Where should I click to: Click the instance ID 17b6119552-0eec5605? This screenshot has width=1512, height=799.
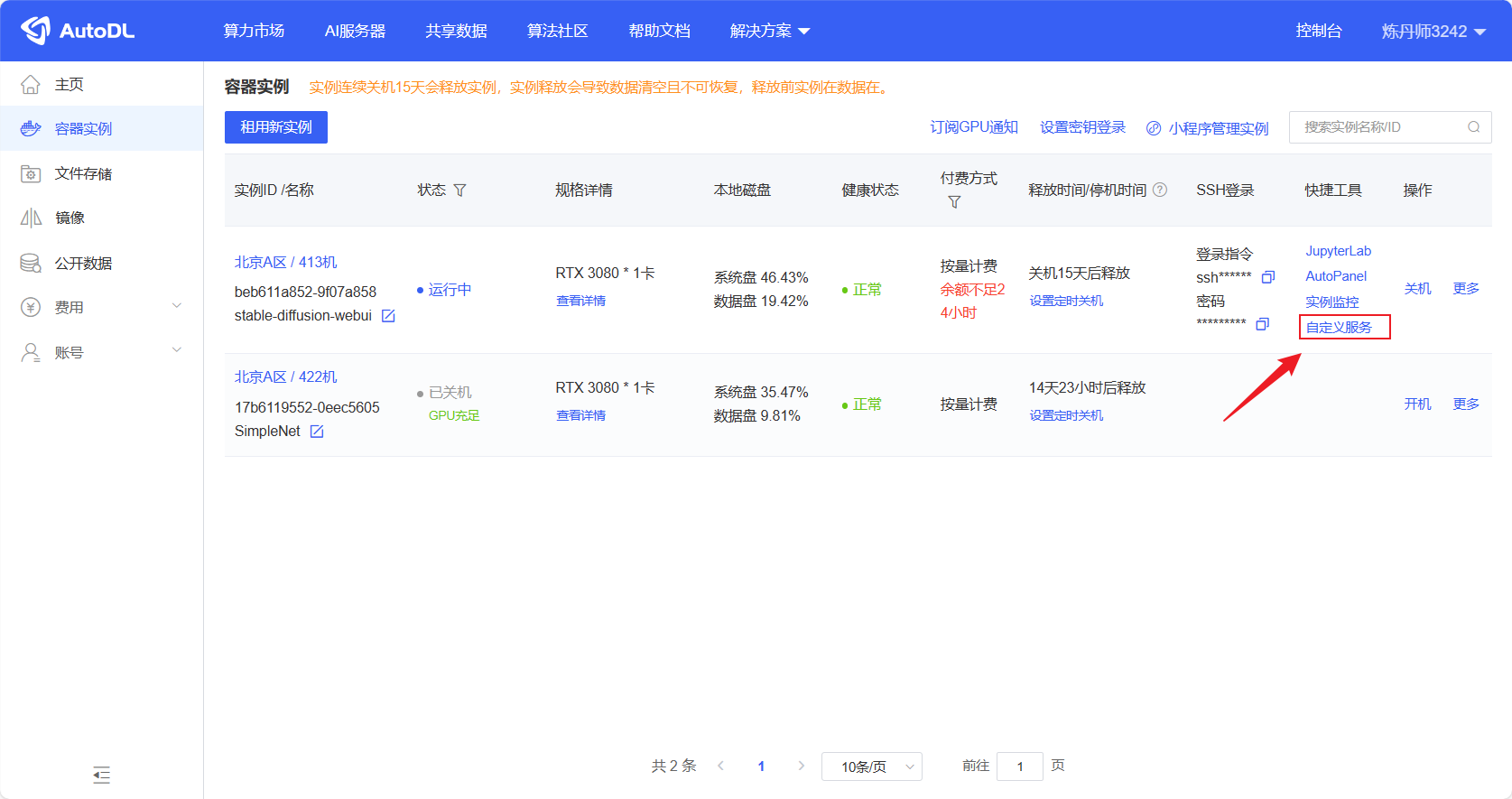pyautogui.click(x=307, y=407)
